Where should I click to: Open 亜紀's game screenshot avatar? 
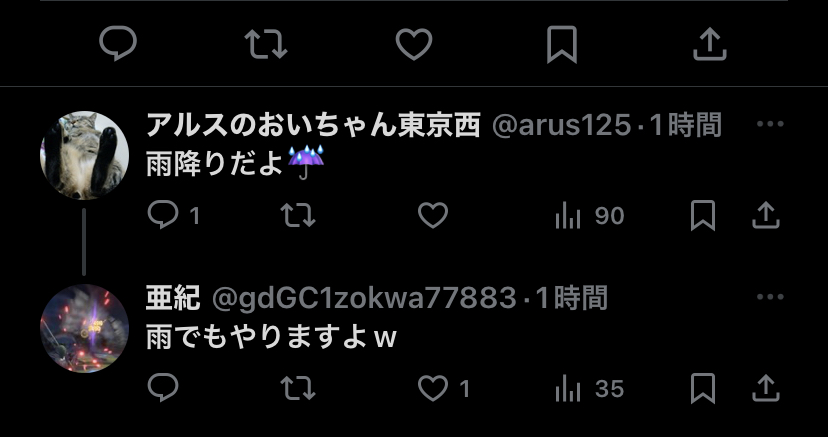(84, 328)
